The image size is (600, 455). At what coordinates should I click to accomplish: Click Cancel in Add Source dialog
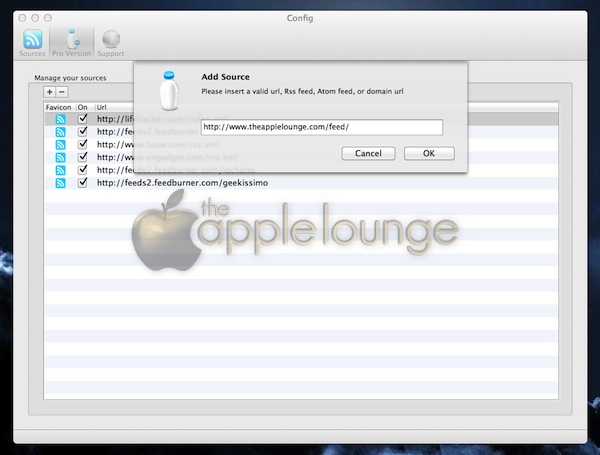[x=368, y=153]
